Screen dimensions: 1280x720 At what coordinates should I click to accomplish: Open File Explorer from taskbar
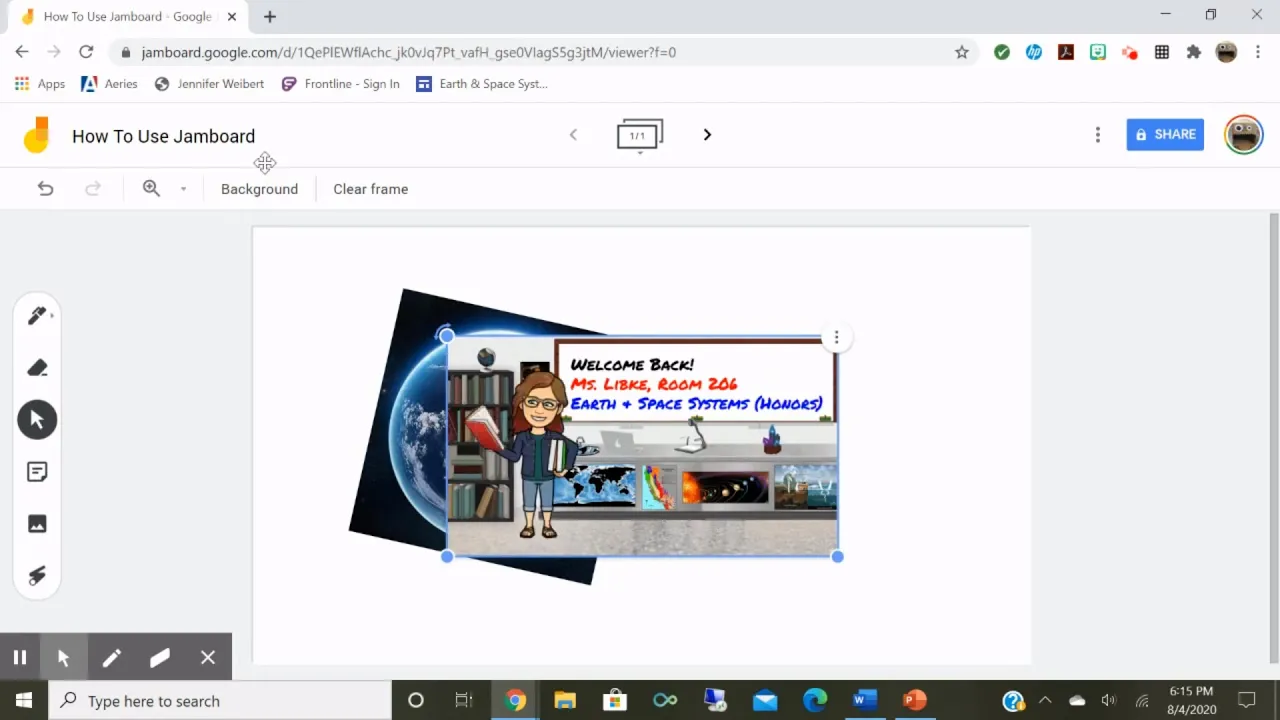pos(565,700)
